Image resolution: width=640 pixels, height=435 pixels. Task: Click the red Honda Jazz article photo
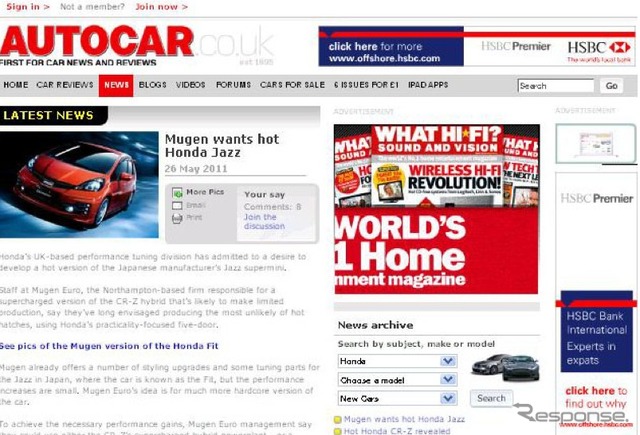(x=79, y=184)
